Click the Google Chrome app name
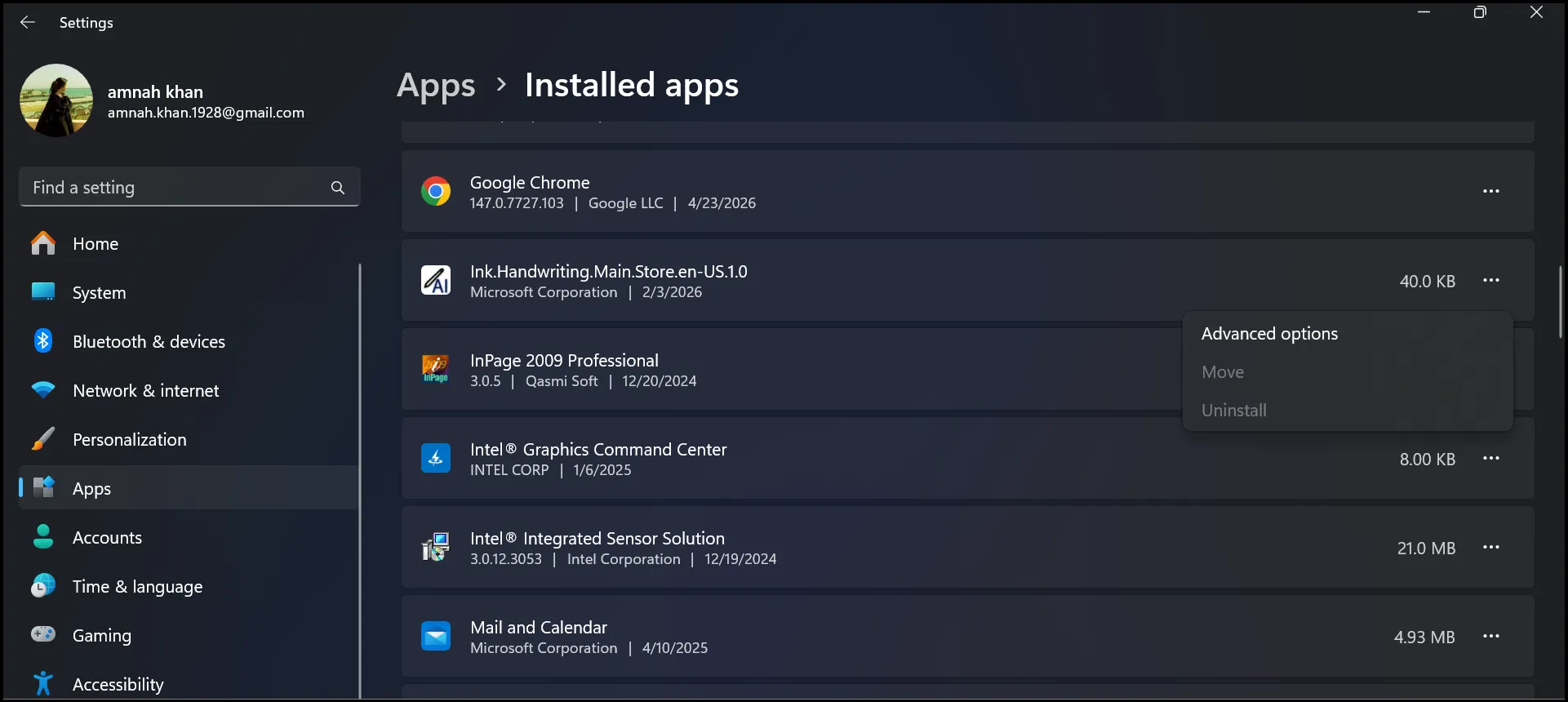This screenshot has width=1568, height=702. click(x=530, y=183)
